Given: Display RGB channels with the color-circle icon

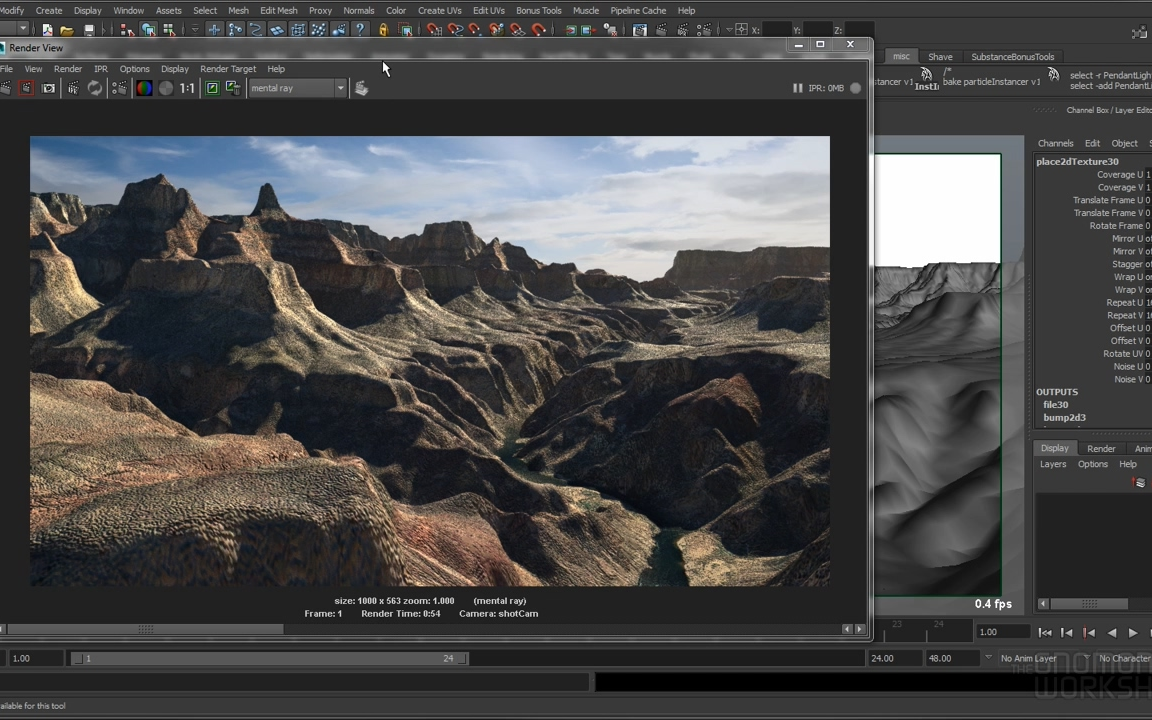Looking at the screenshot, I should [x=144, y=88].
